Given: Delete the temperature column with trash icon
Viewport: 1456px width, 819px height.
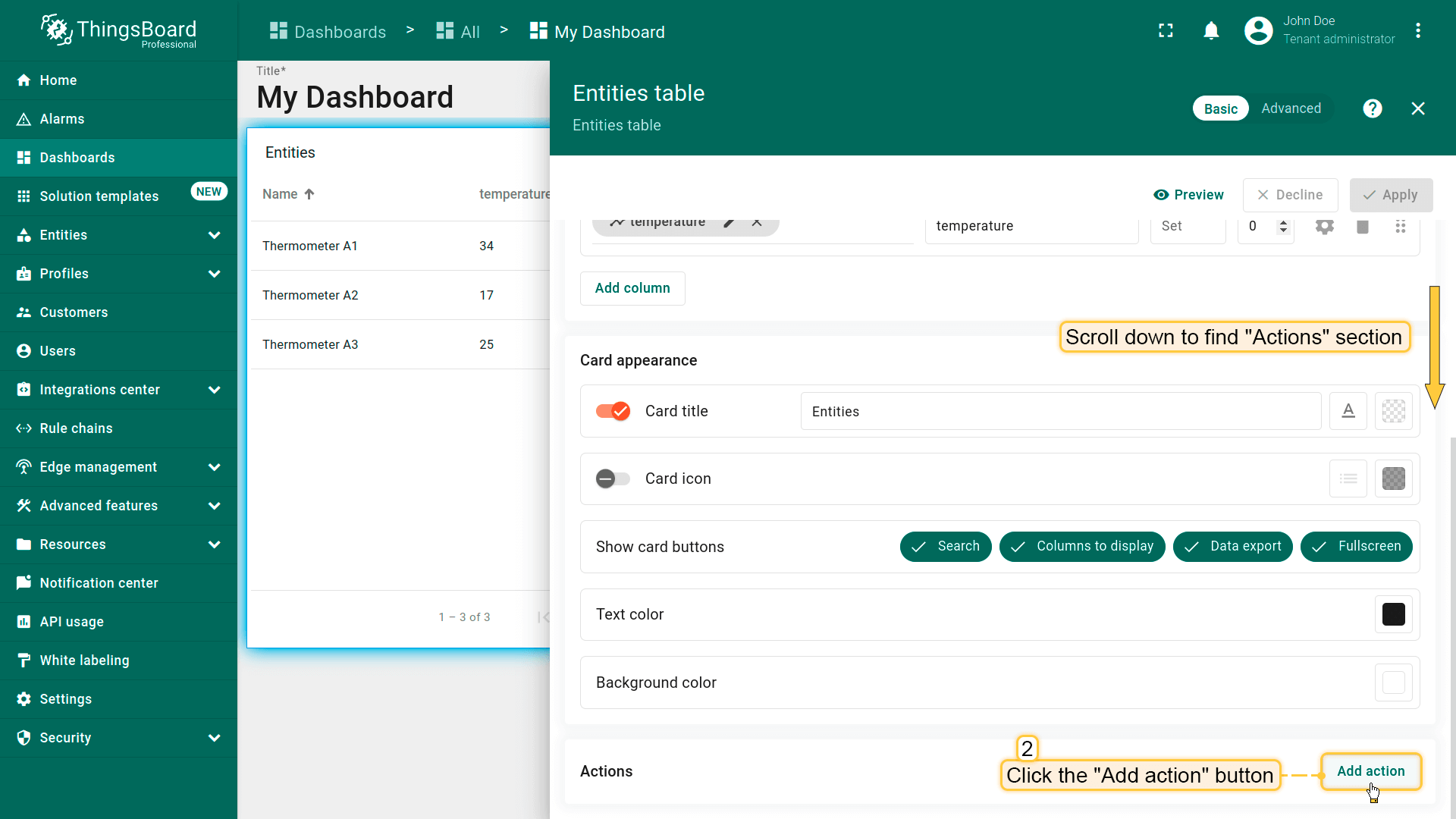Looking at the screenshot, I should (x=1362, y=226).
